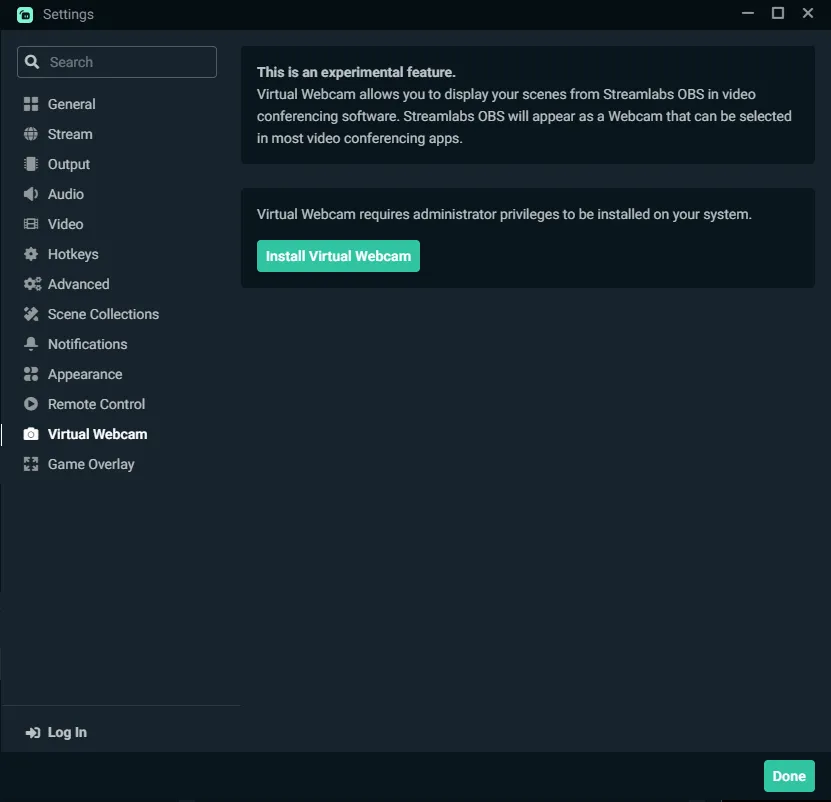Click the Remote Control play icon

pos(31,404)
